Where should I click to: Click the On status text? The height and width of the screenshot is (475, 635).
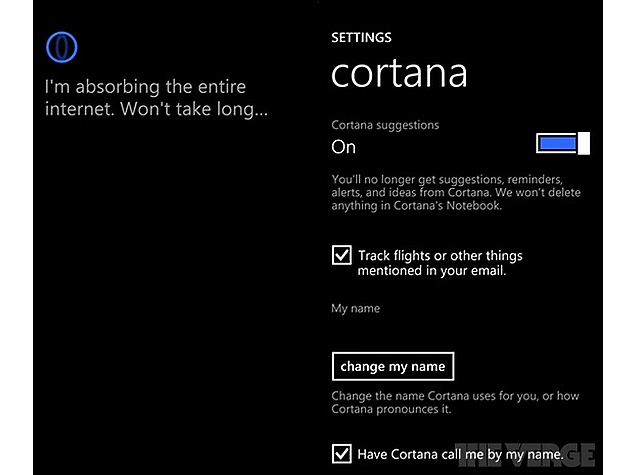[x=343, y=147]
